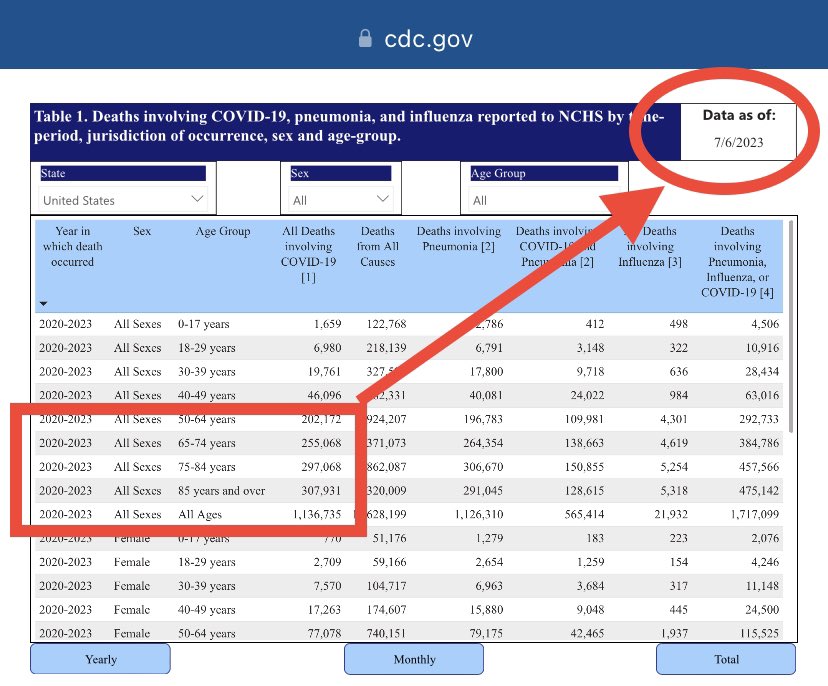Click the COVID-19 deaths value 6,980
This screenshot has height=686, width=828.
coord(327,347)
